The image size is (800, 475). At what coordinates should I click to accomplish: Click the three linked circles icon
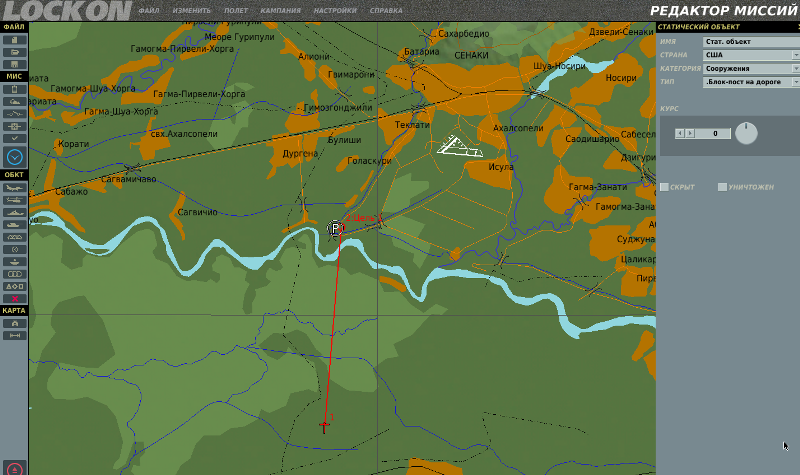pyautogui.click(x=14, y=273)
